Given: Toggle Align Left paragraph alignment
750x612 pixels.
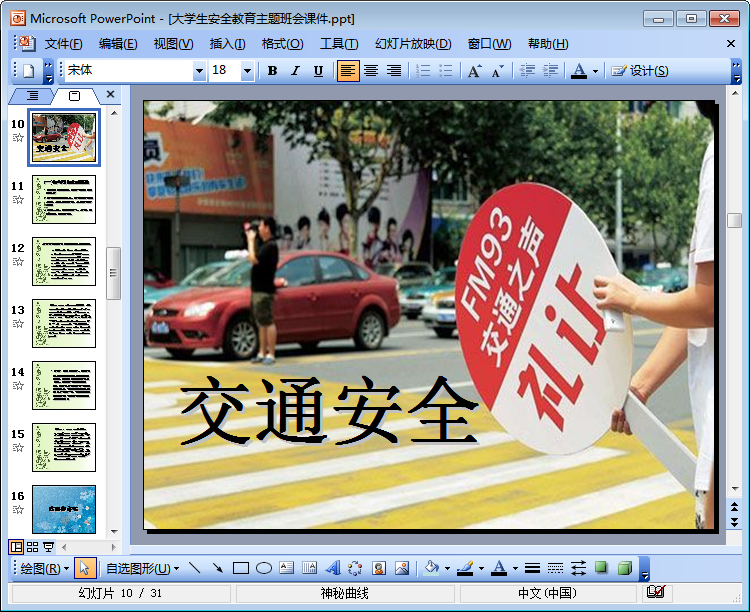Looking at the screenshot, I should point(348,71).
